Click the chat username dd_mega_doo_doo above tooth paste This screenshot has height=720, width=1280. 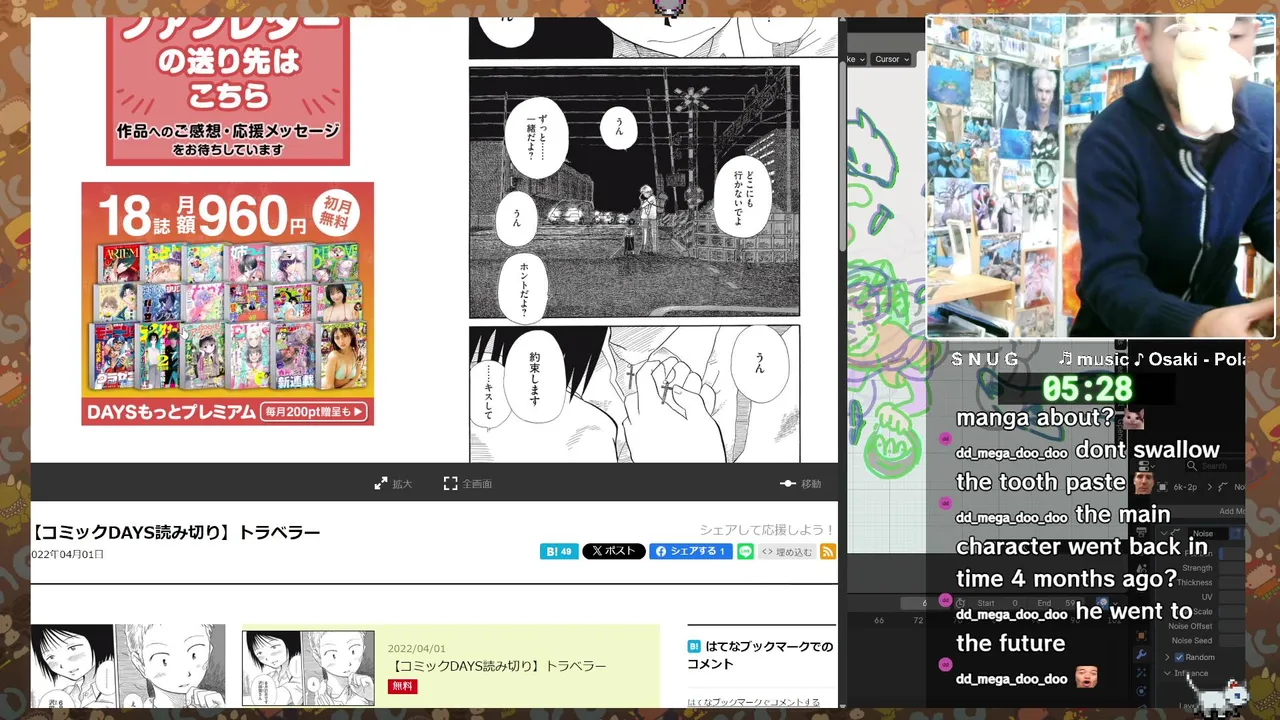(x=1011, y=453)
